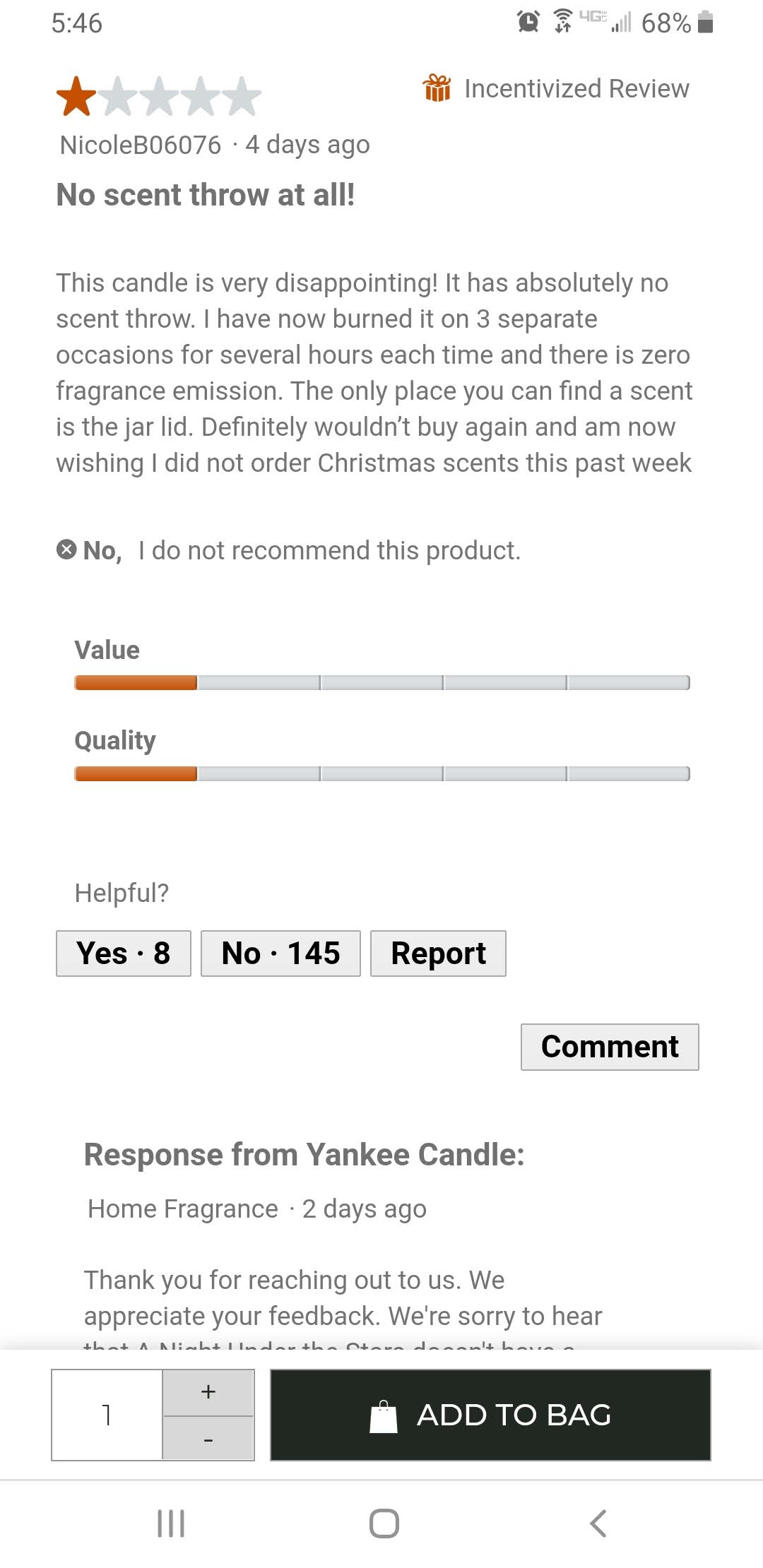Decrease quantity with the minus button
Image resolution: width=763 pixels, height=1568 pixels.
208,1438
